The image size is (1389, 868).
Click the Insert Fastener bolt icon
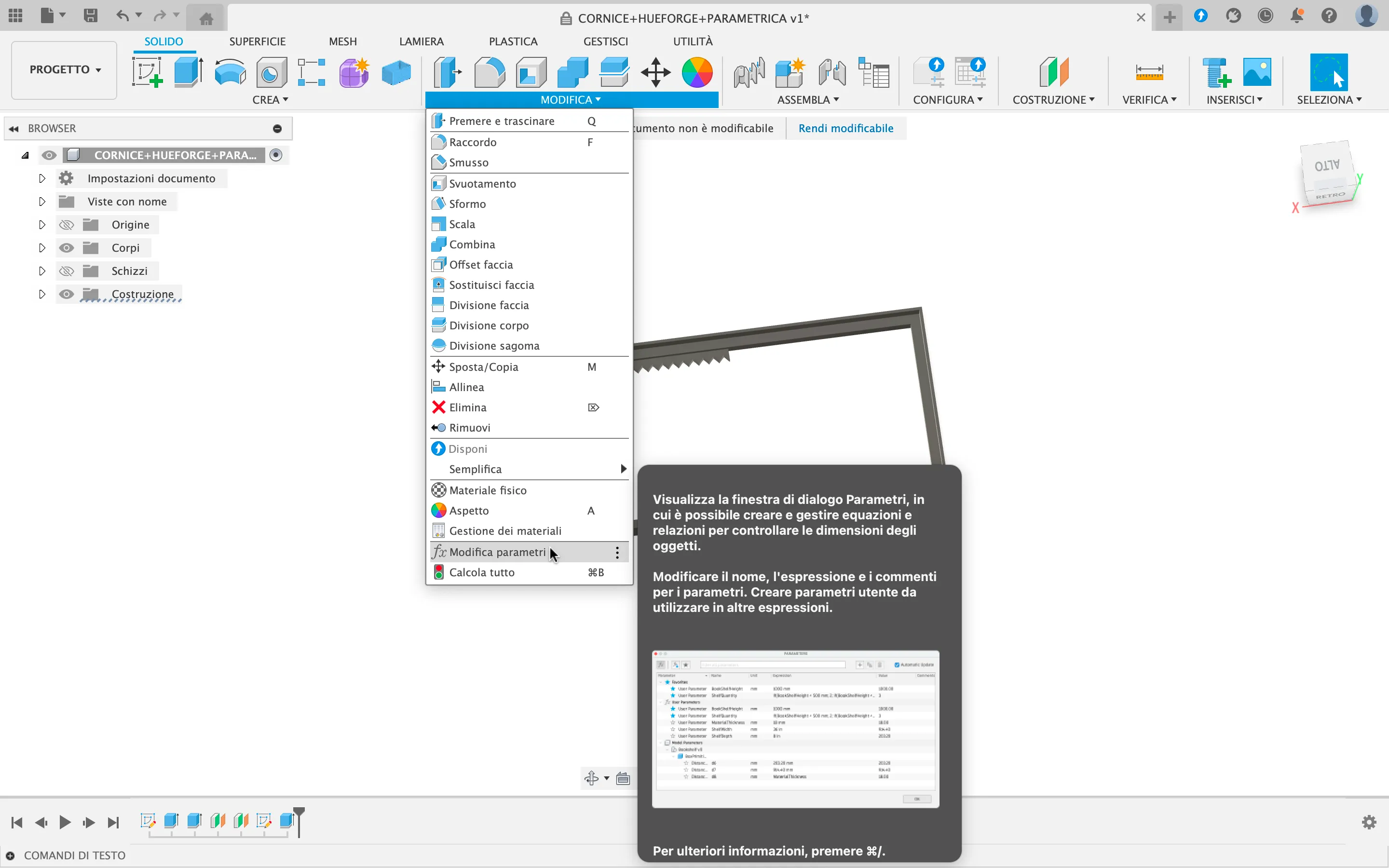[x=1216, y=73]
